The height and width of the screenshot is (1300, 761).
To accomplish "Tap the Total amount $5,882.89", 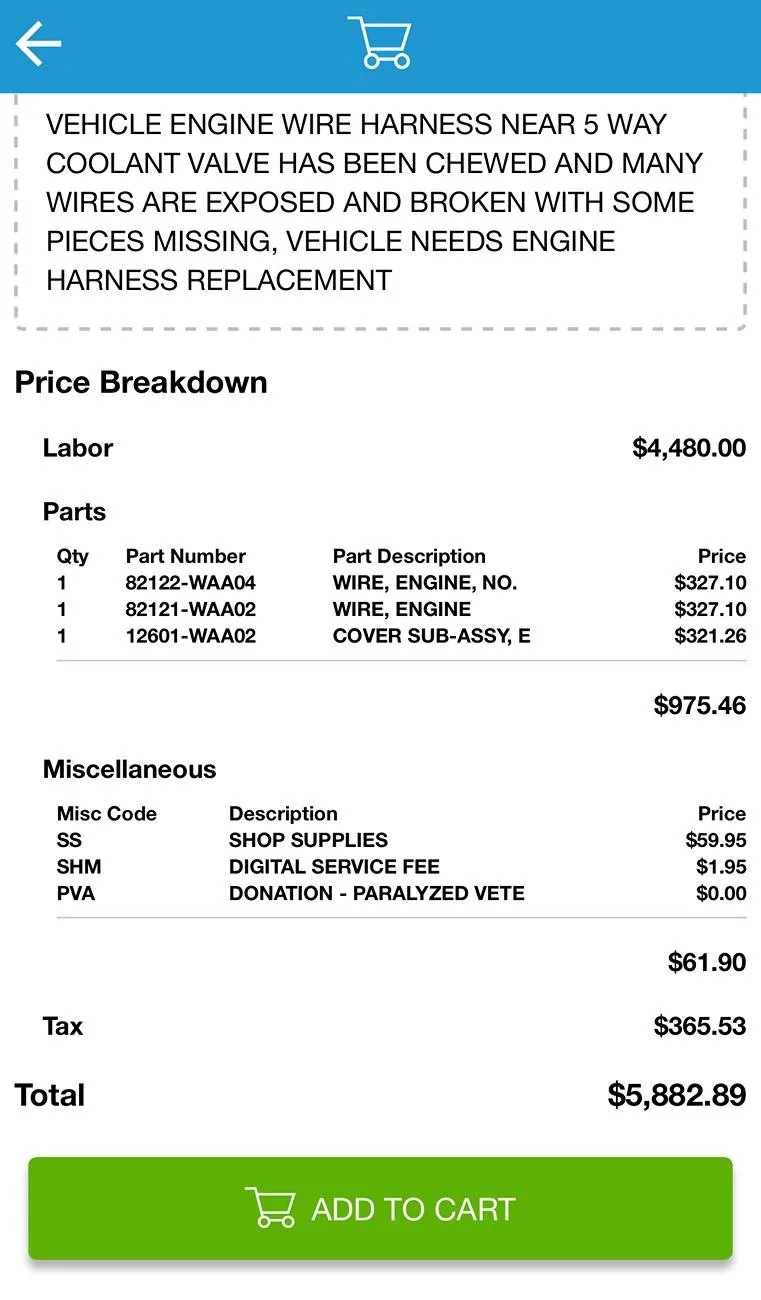I will [677, 1095].
